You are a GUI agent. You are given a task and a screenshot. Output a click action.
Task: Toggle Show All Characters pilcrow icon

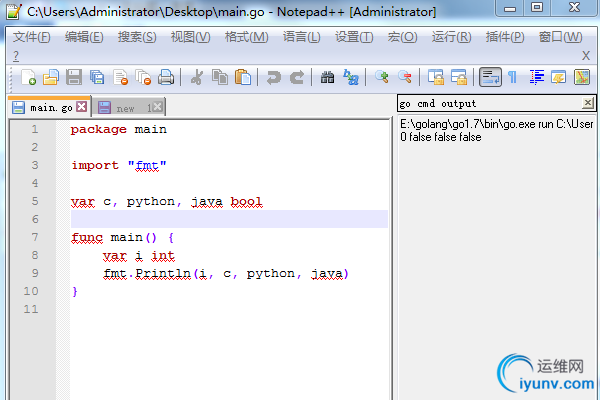coord(512,77)
